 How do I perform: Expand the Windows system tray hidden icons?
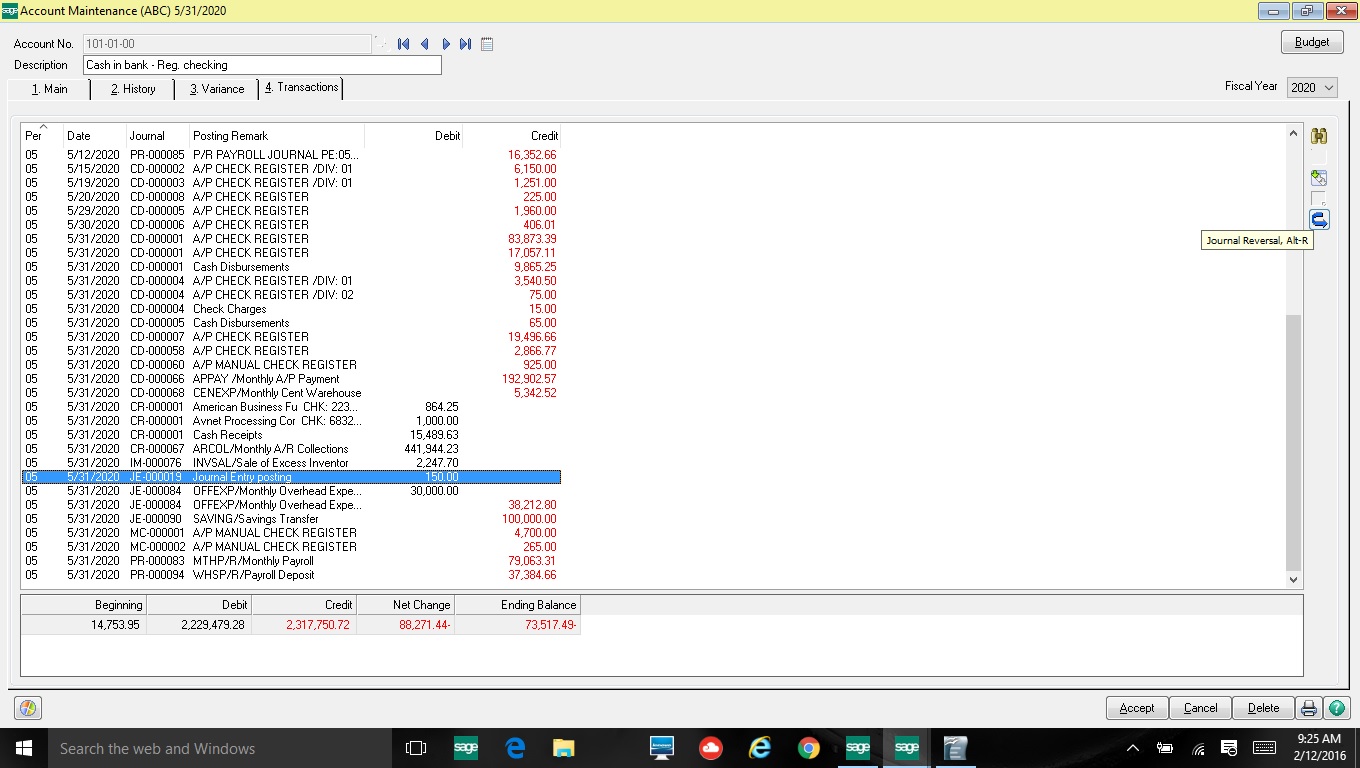point(1132,748)
